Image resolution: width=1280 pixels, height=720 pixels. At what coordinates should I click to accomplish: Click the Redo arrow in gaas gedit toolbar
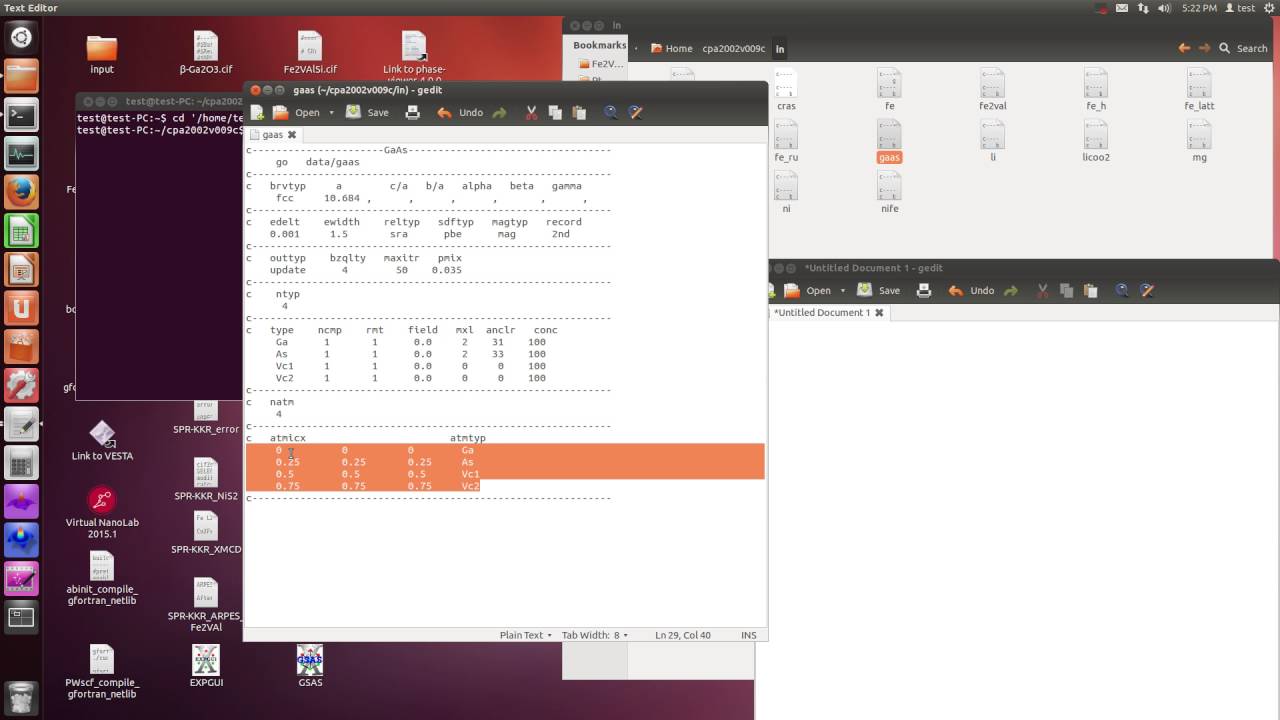coord(500,113)
